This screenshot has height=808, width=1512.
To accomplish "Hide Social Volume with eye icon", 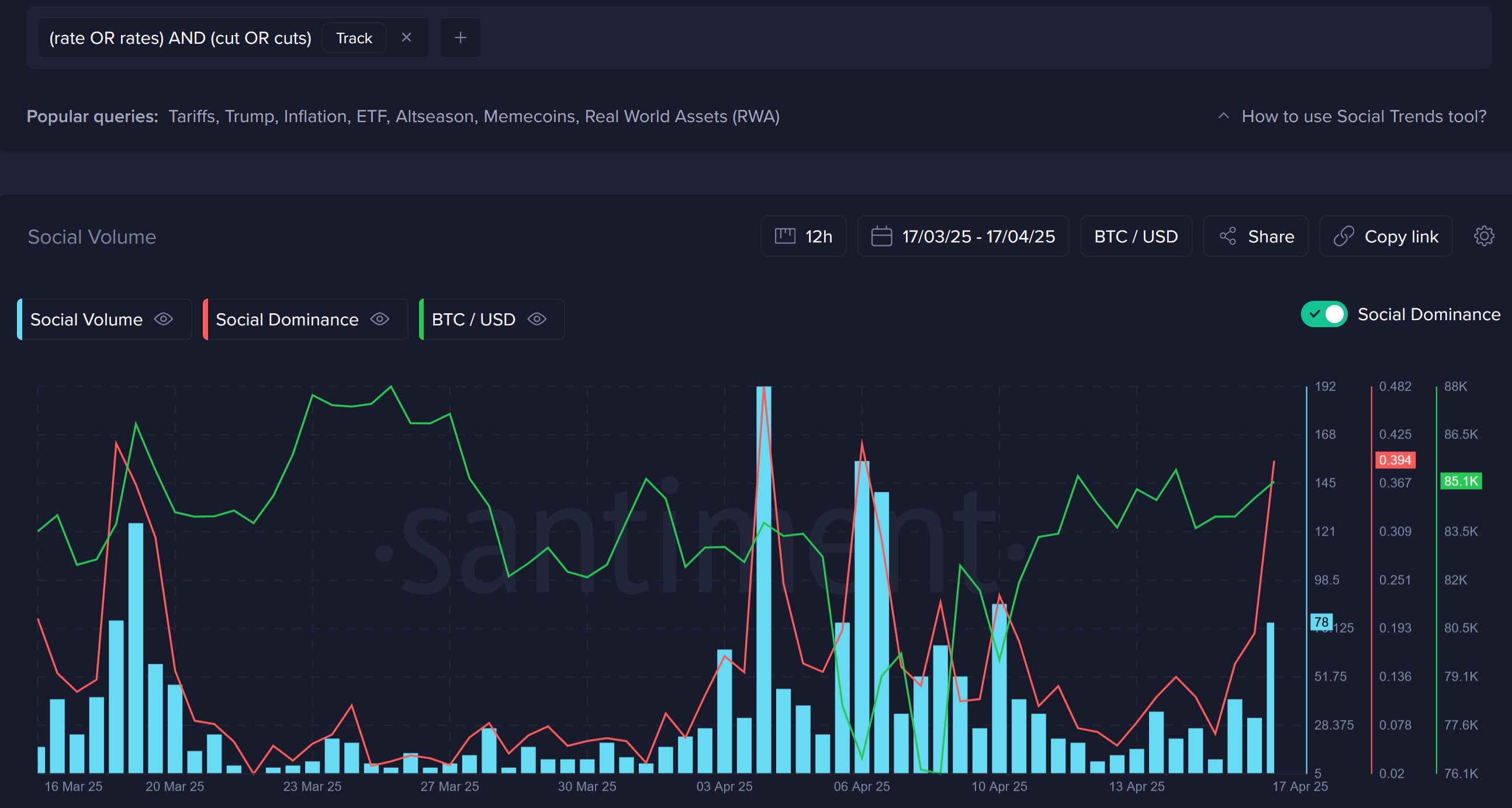I will (163, 318).
